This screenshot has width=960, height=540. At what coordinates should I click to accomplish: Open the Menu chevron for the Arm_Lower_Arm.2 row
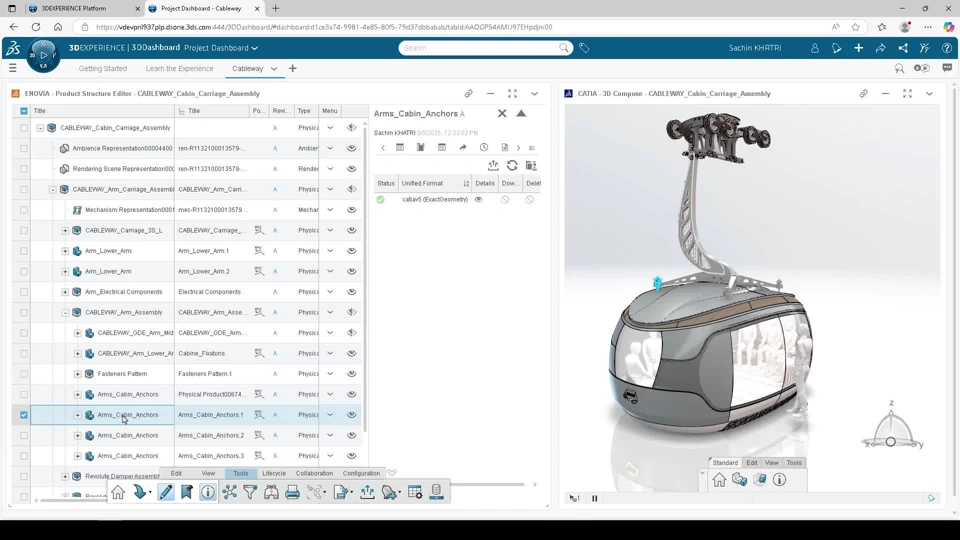click(x=330, y=271)
